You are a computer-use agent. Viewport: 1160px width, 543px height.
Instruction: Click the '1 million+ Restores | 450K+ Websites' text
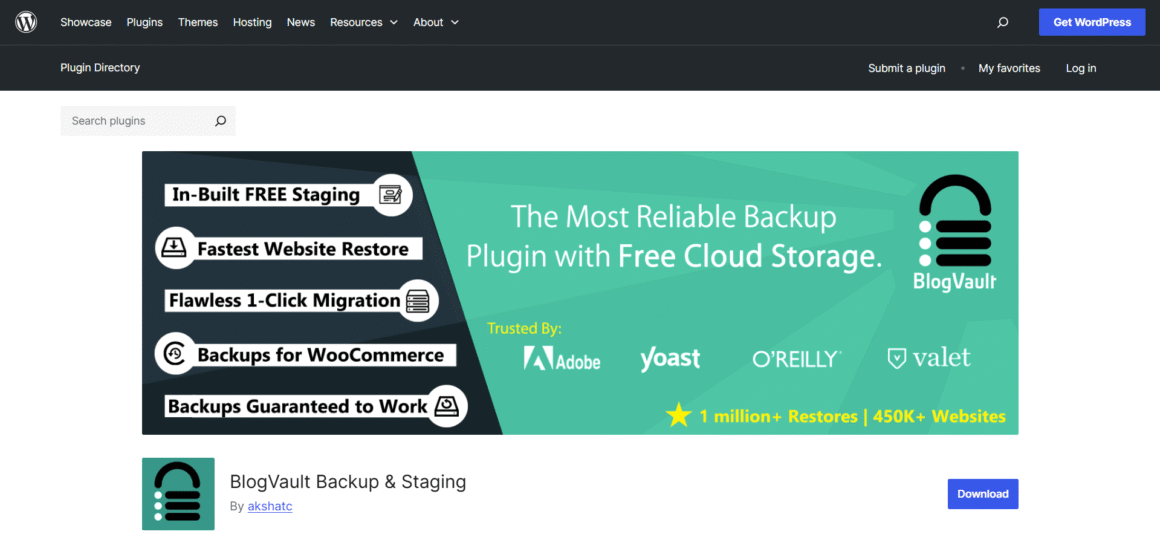pos(852,416)
